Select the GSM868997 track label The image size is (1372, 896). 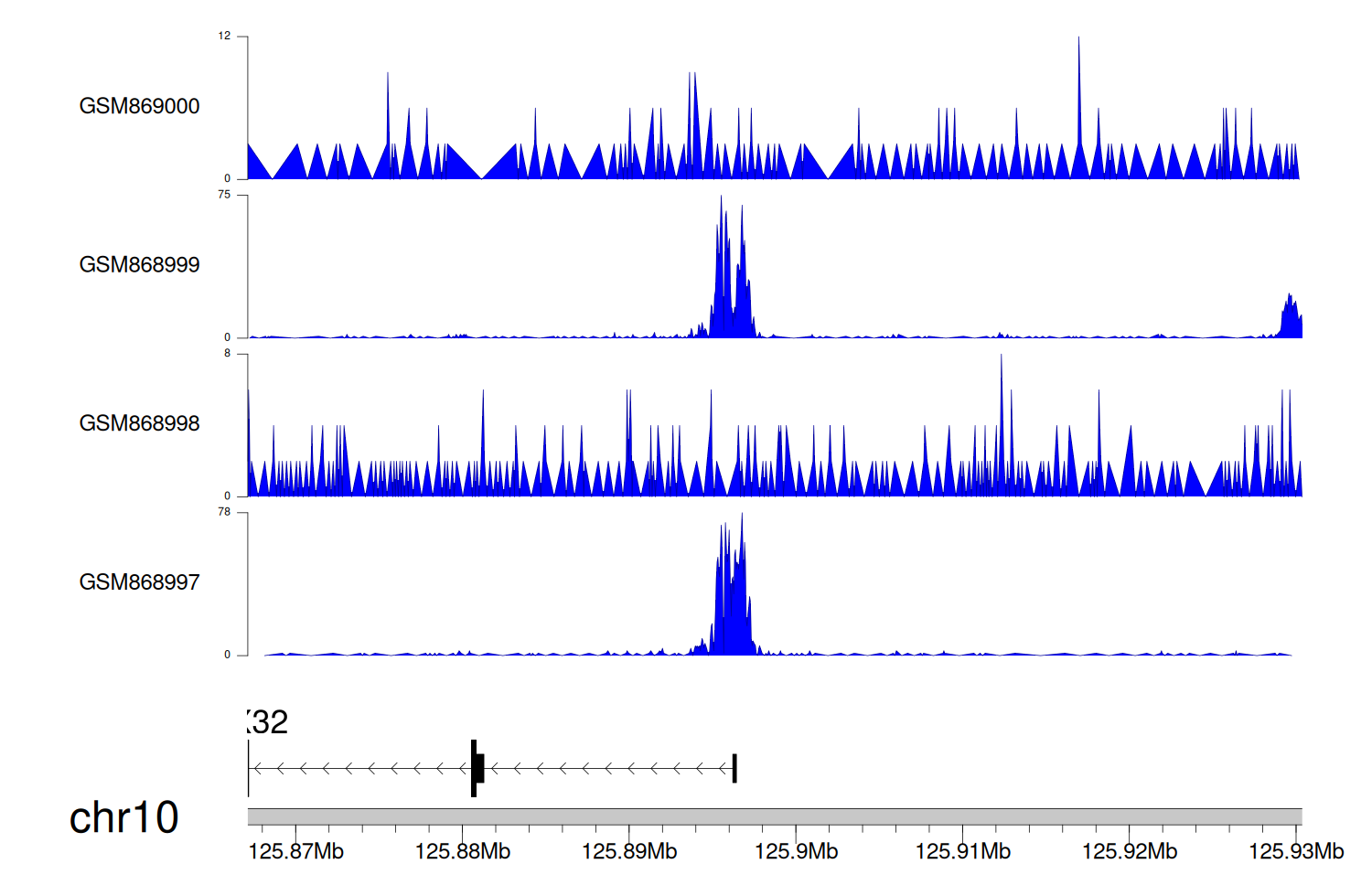(x=139, y=582)
